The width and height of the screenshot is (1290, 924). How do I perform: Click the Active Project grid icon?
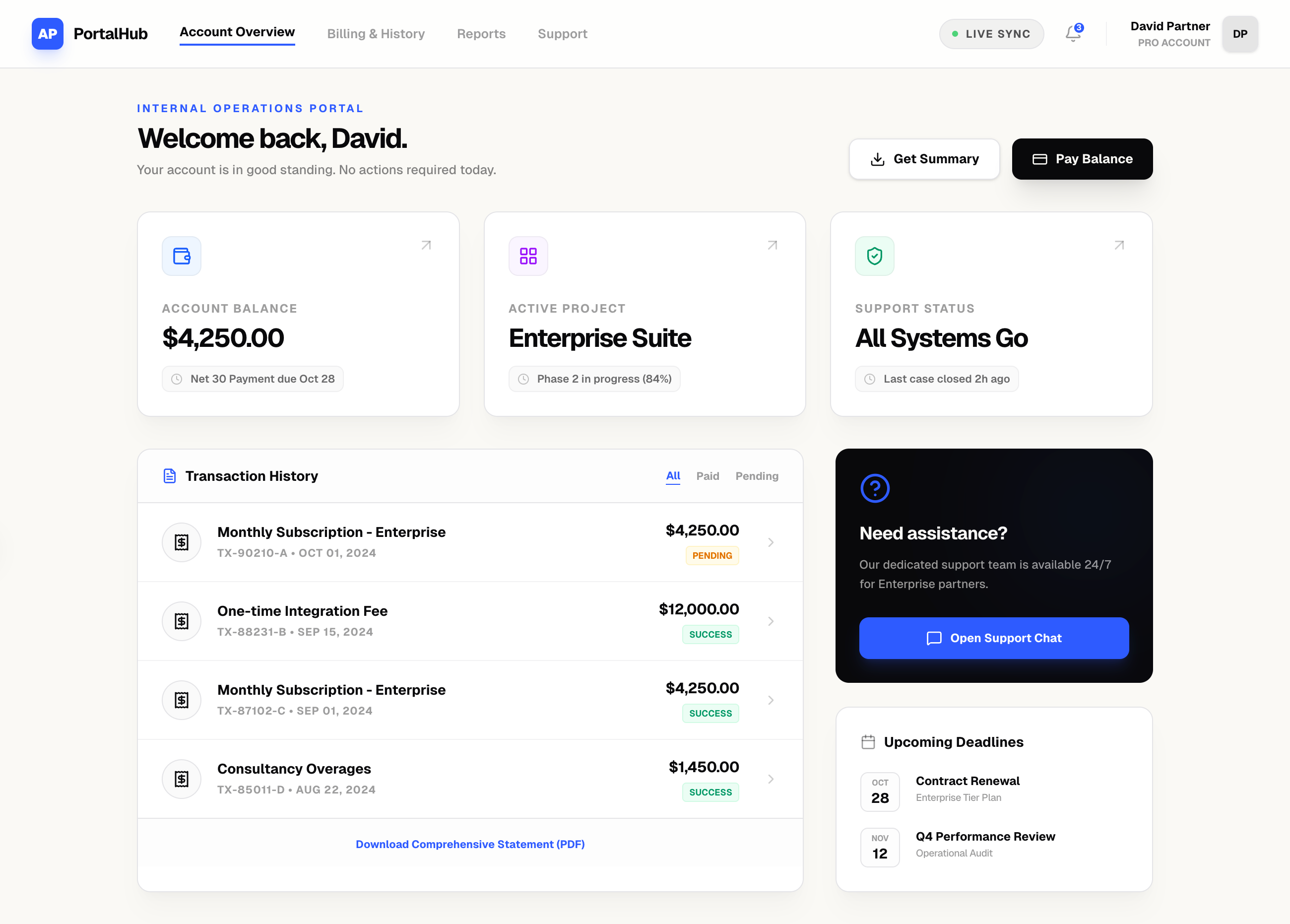tap(528, 256)
